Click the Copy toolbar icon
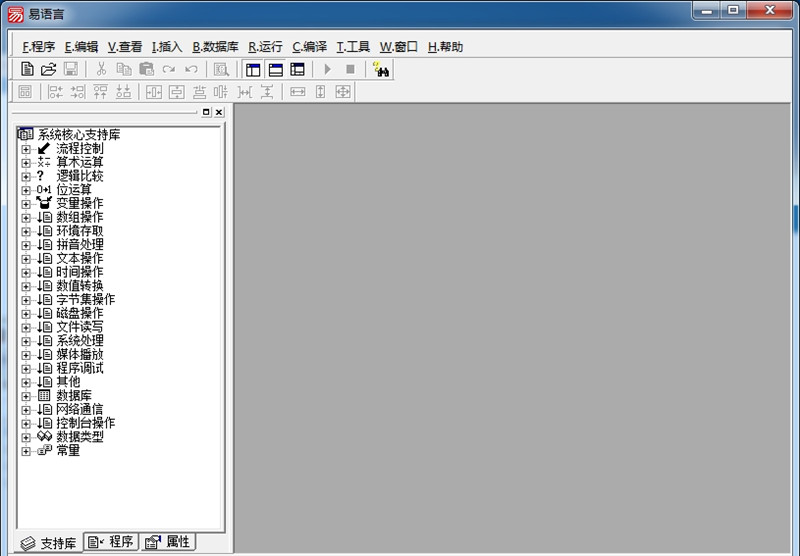The width and height of the screenshot is (800, 556). (124, 69)
